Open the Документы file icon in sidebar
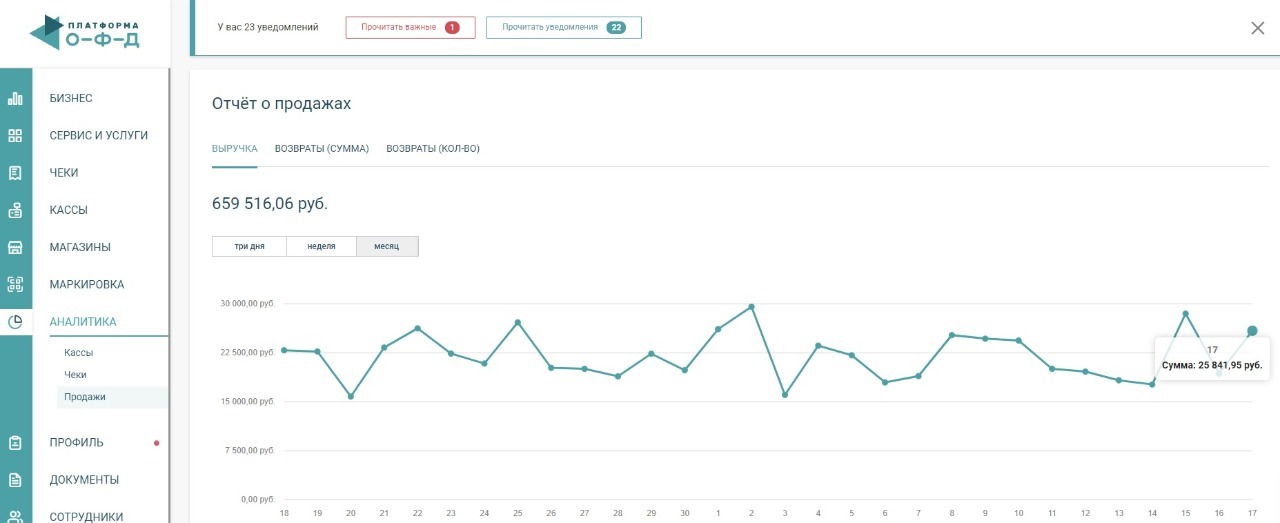 click(15, 479)
